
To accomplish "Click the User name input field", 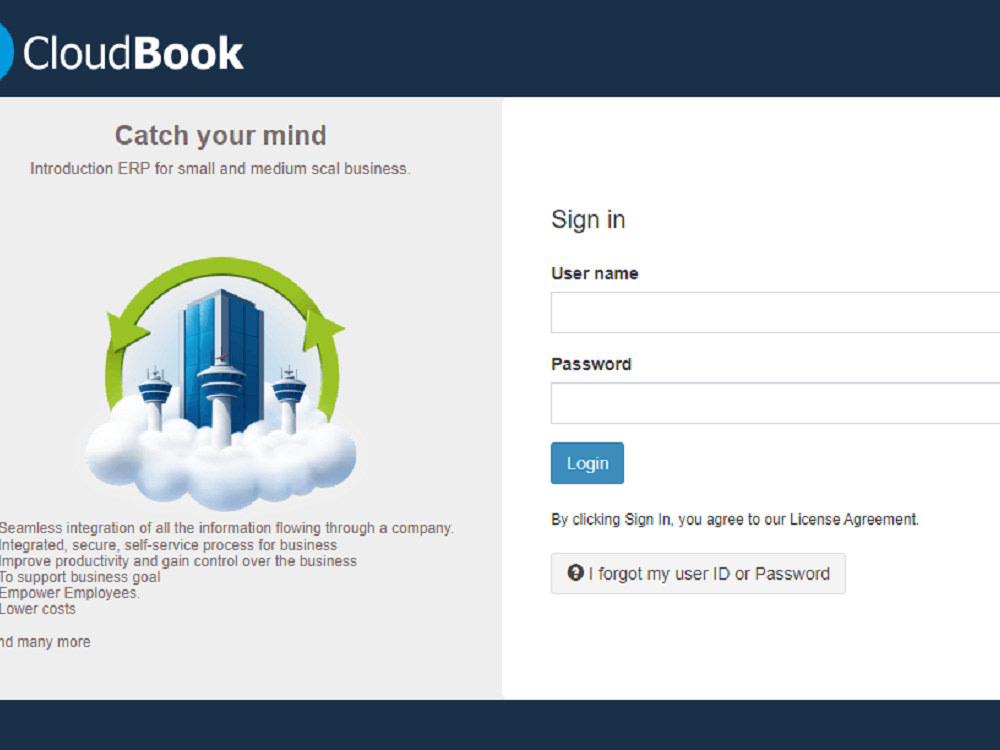I will coord(775,312).
